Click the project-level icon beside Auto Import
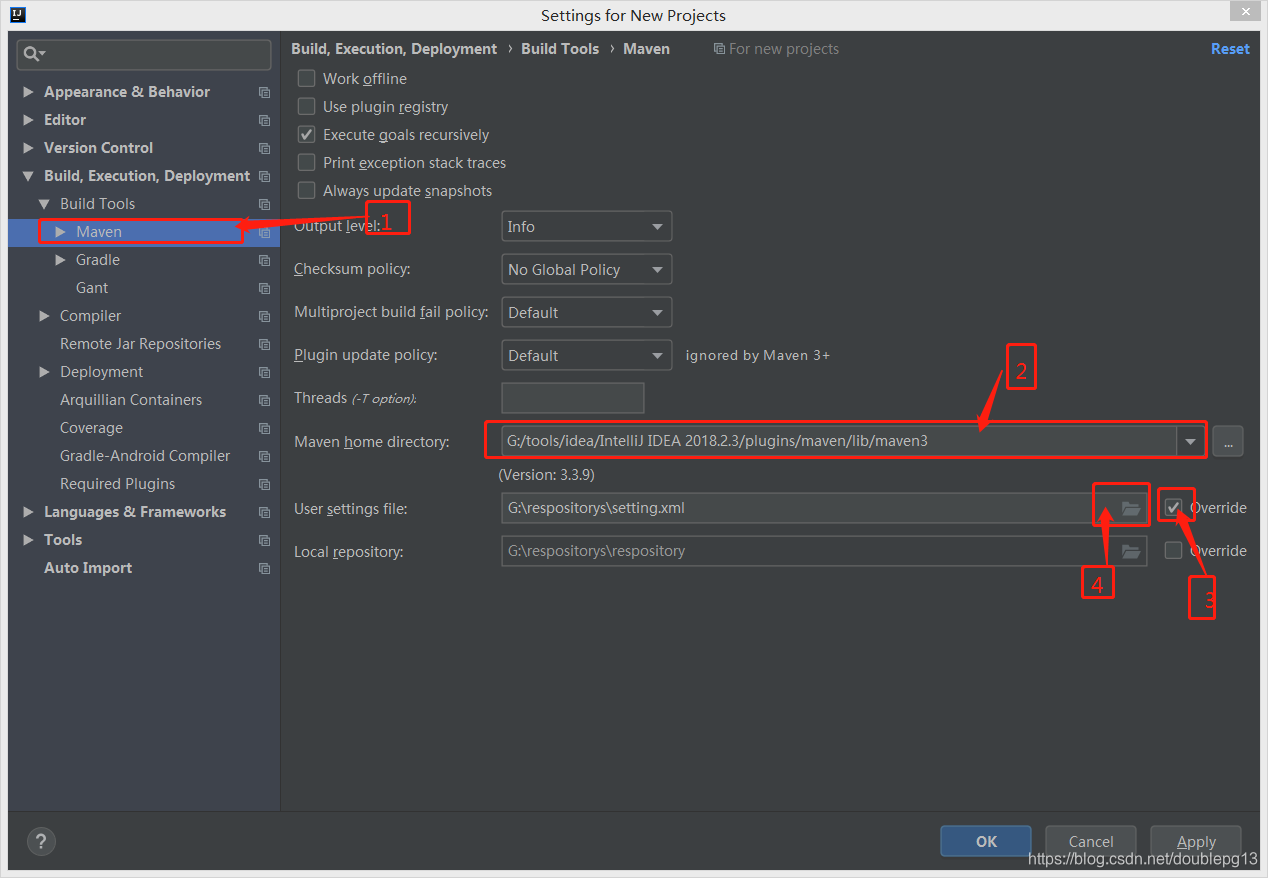This screenshot has height=878, width=1268. pos(264,568)
